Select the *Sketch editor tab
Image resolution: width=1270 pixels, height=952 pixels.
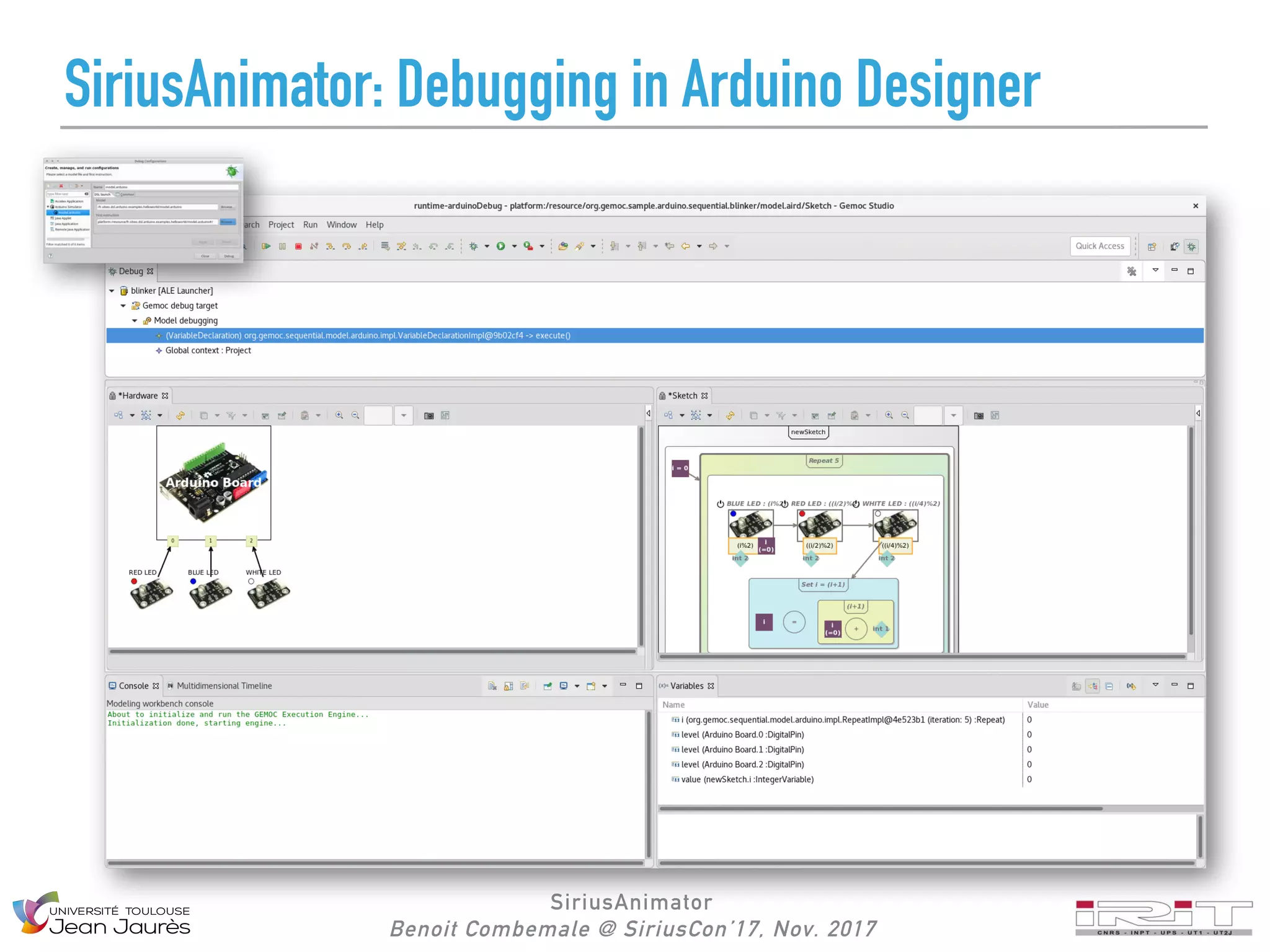[x=683, y=395]
